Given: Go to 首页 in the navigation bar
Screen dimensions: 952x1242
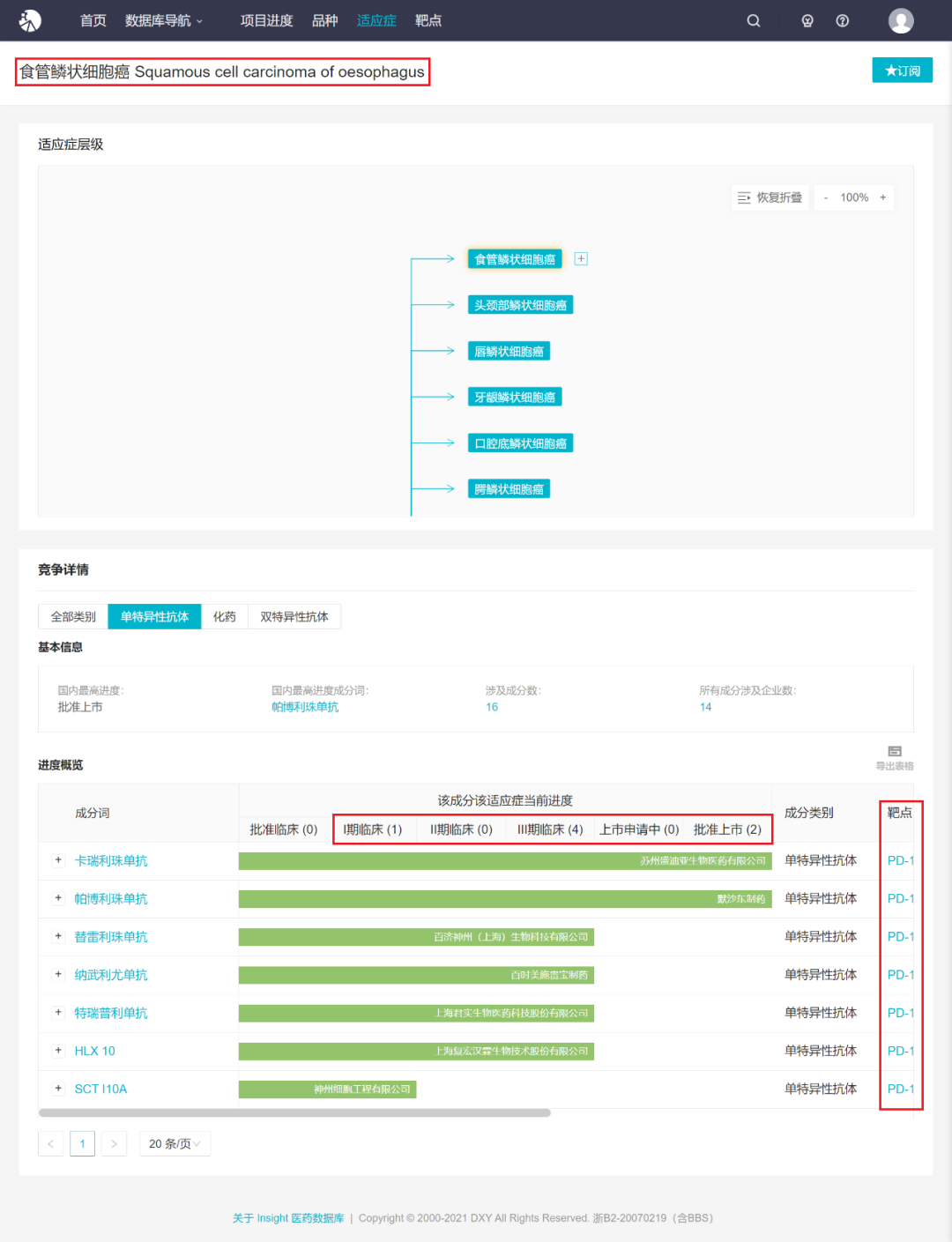Looking at the screenshot, I should pyautogui.click(x=93, y=20).
